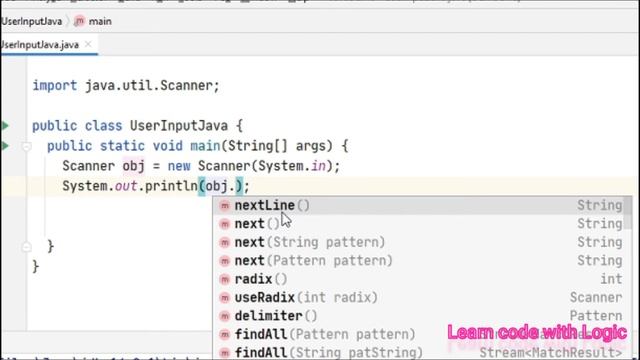The width and height of the screenshot is (640, 360).
Task: Collapse main method with fold toggle
Action: 27,146
